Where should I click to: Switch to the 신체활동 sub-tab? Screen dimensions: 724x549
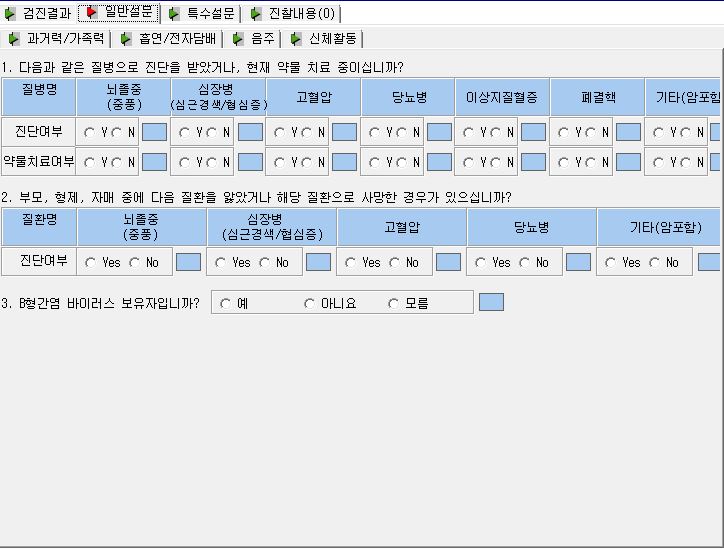pos(325,39)
